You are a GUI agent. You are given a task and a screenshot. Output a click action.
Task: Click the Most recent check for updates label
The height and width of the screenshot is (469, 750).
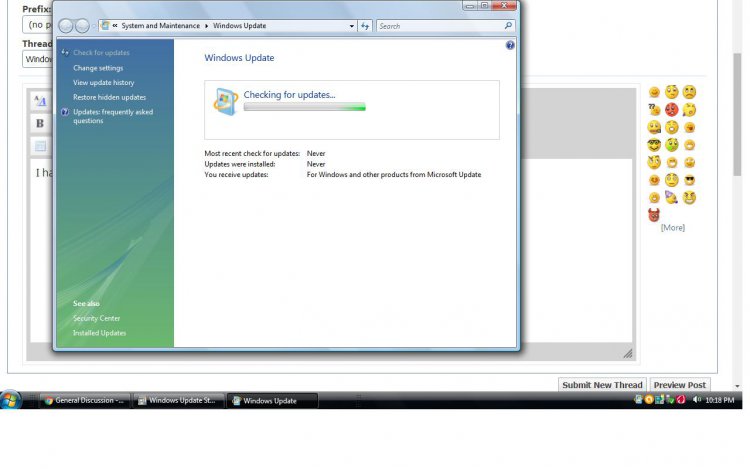pyautogui.click(x=252, y=153)
